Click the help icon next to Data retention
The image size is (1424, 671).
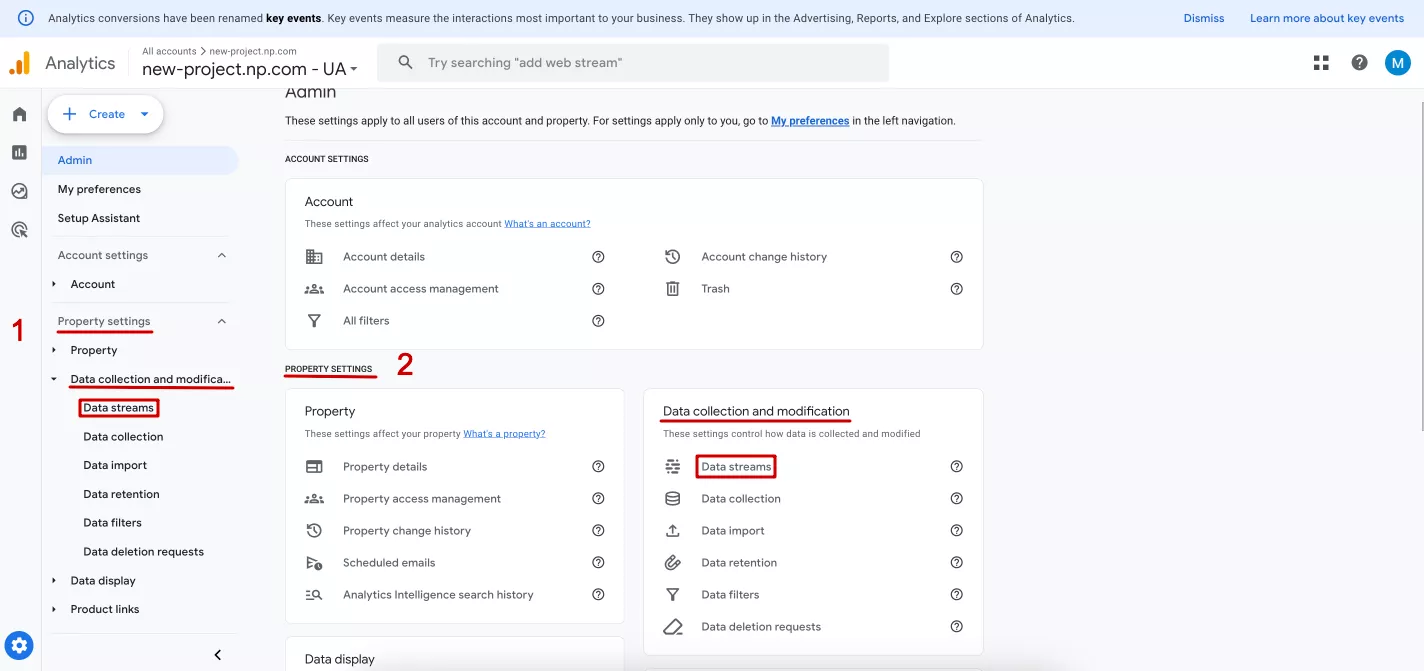[x=956, y=563]
